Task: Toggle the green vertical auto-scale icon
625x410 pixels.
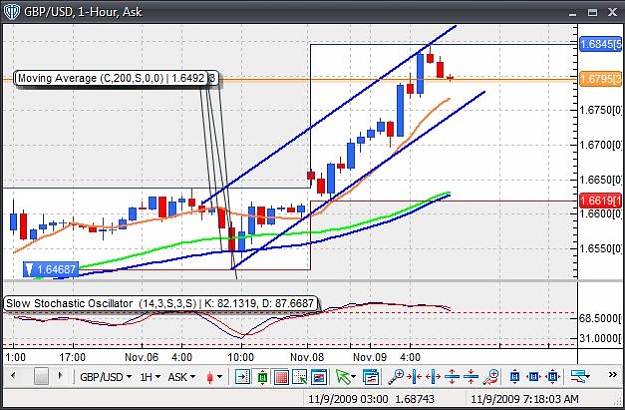Action: pyautogui.click(x=262, y=377)
